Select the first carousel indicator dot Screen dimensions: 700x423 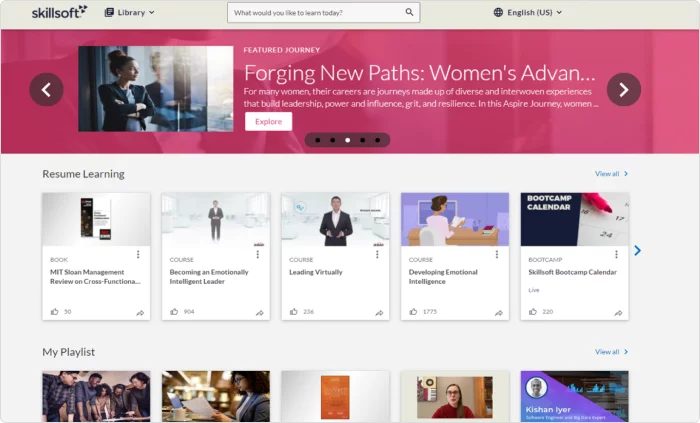(317, 140)
